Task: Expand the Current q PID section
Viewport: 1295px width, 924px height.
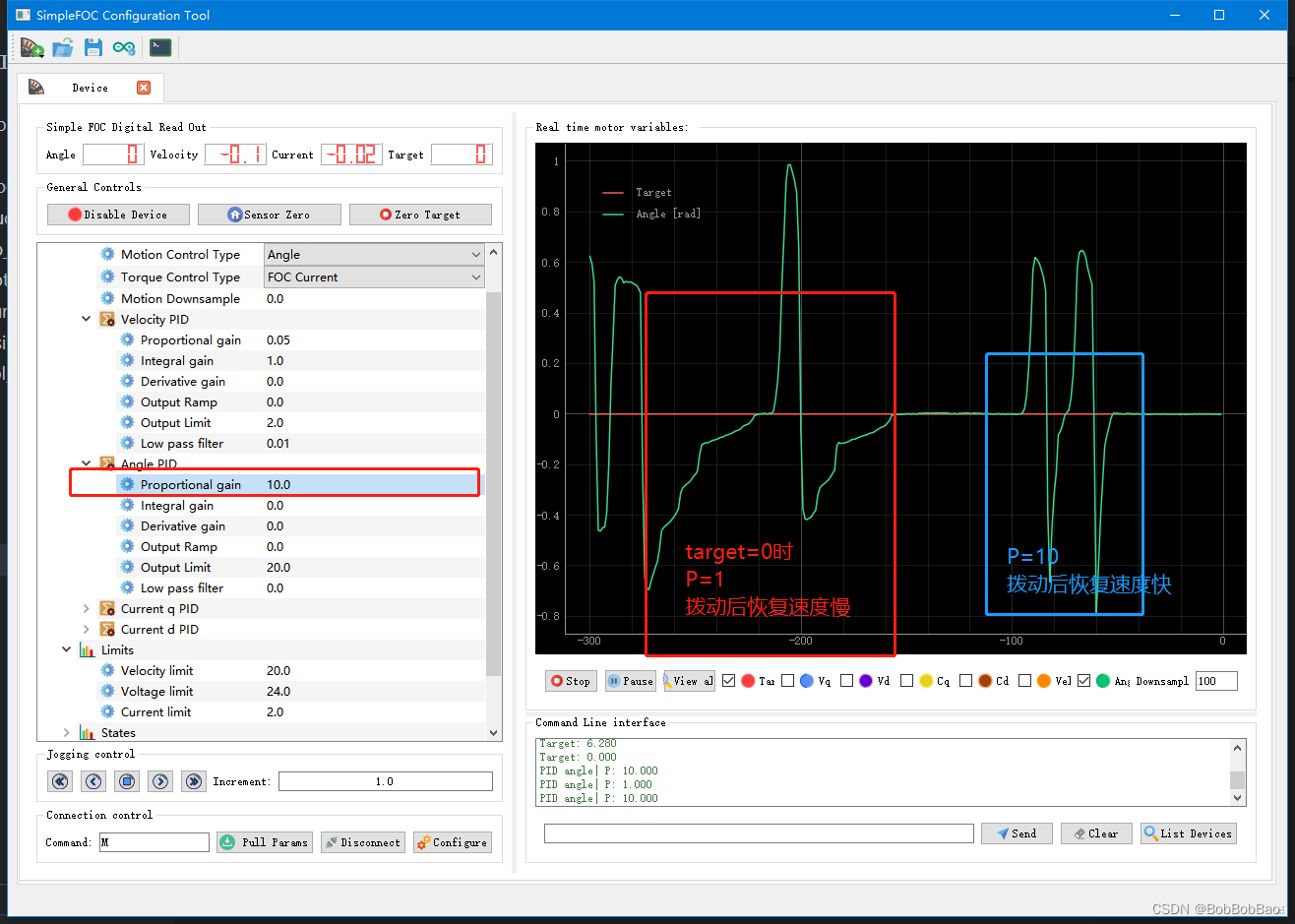Action: click(x=86, y=608)
